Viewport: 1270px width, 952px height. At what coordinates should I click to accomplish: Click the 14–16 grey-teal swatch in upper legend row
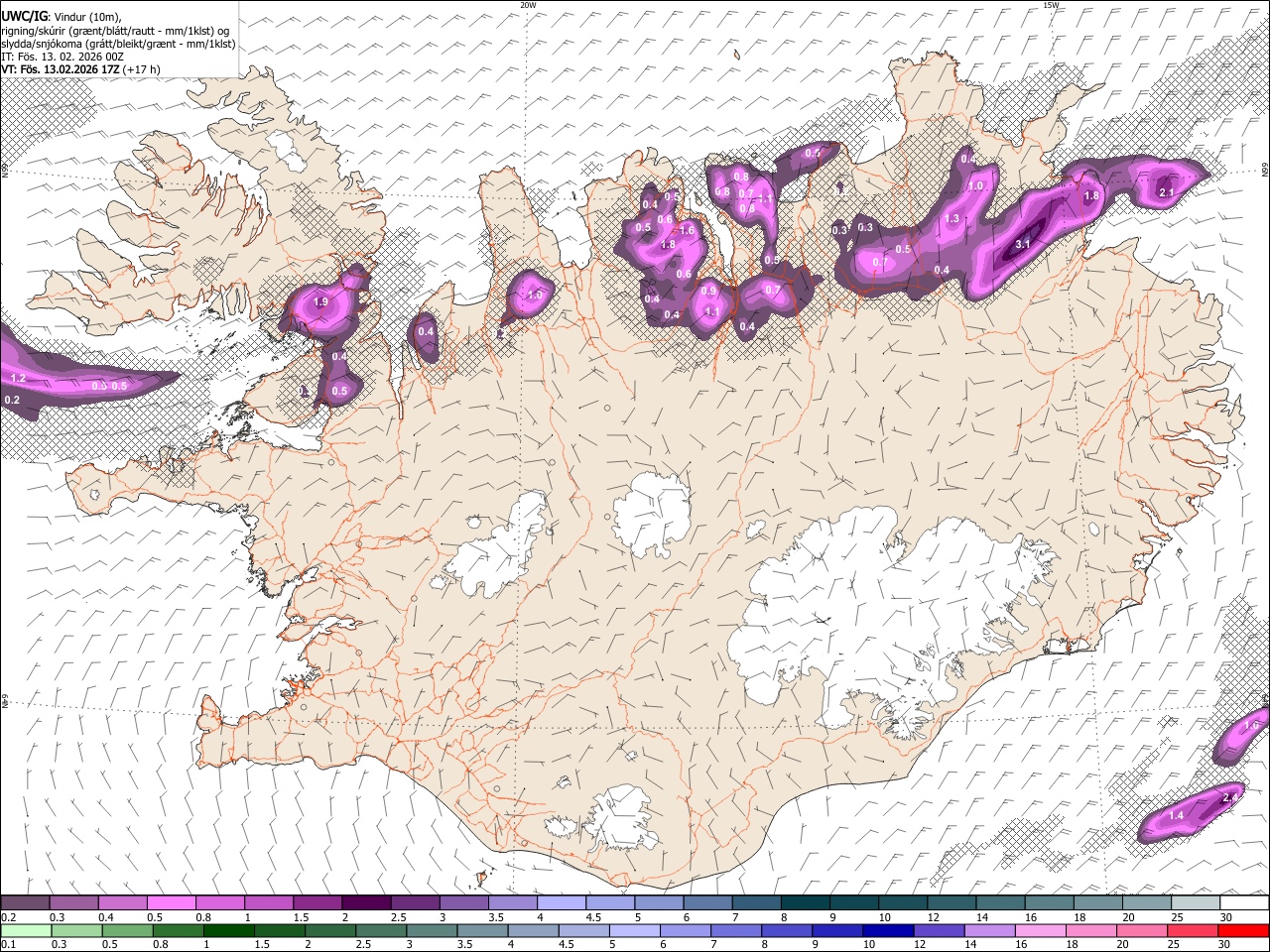pyautogui.click(x=999, y=903)
